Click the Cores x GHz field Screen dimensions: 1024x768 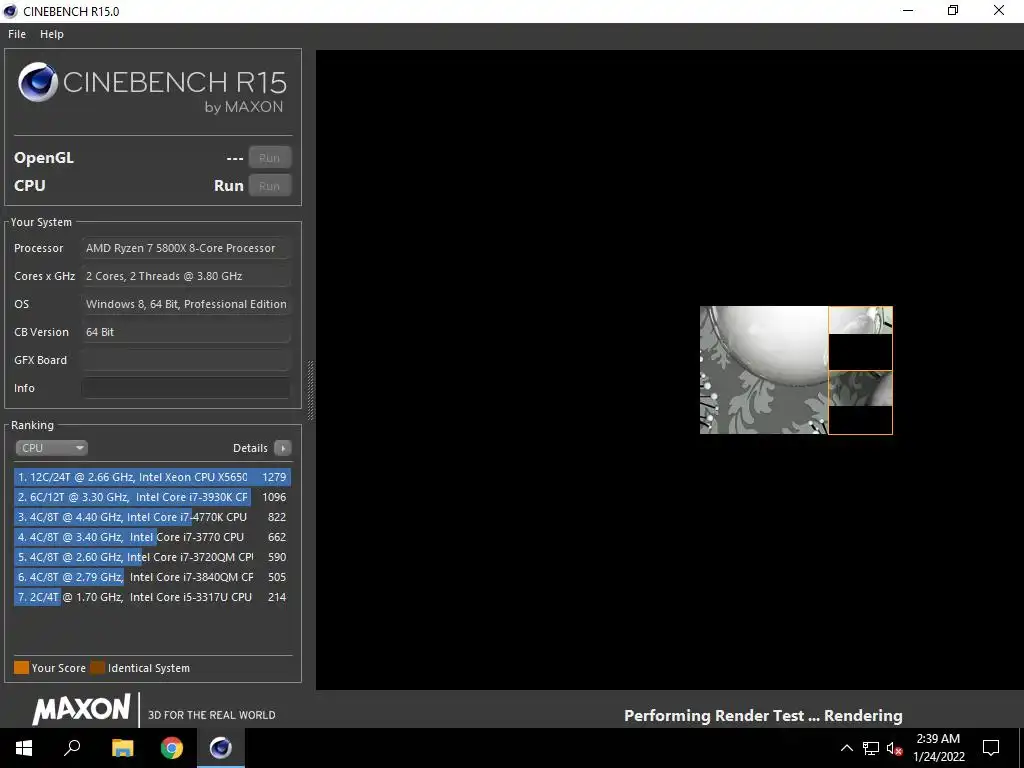pyautogui.click(x=186, y=276)
